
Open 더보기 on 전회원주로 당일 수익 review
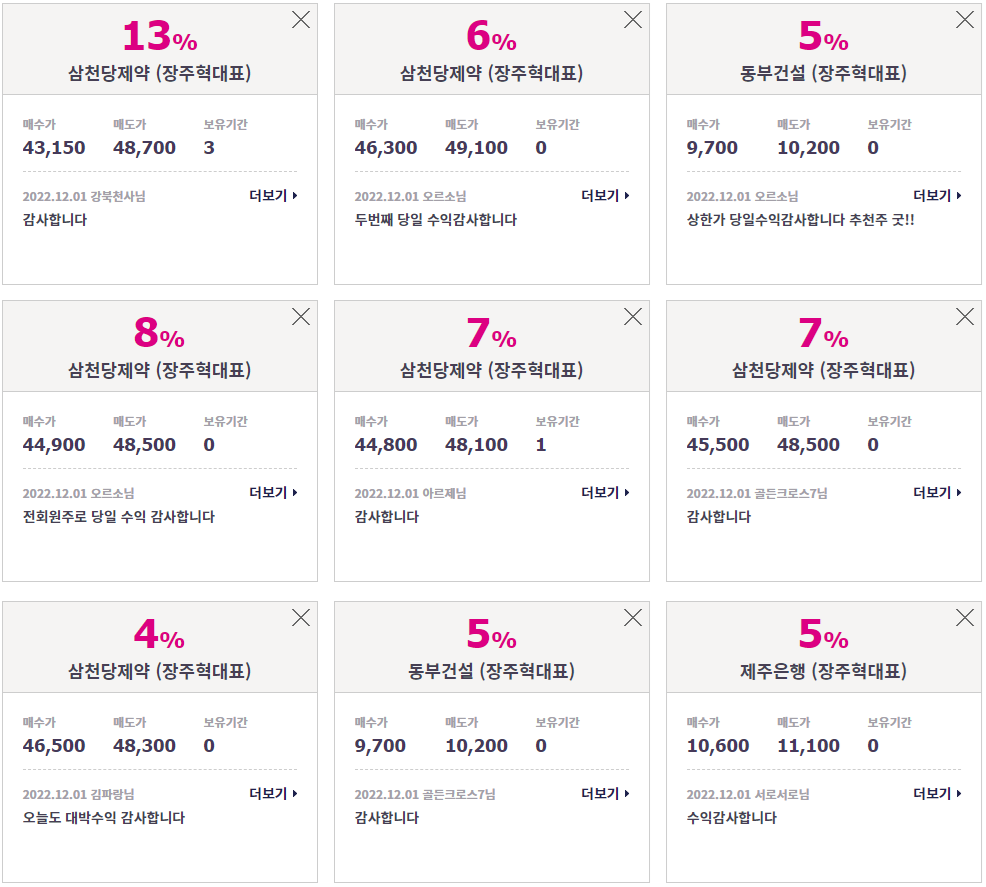pyautogui.click(x=274, y=492)
